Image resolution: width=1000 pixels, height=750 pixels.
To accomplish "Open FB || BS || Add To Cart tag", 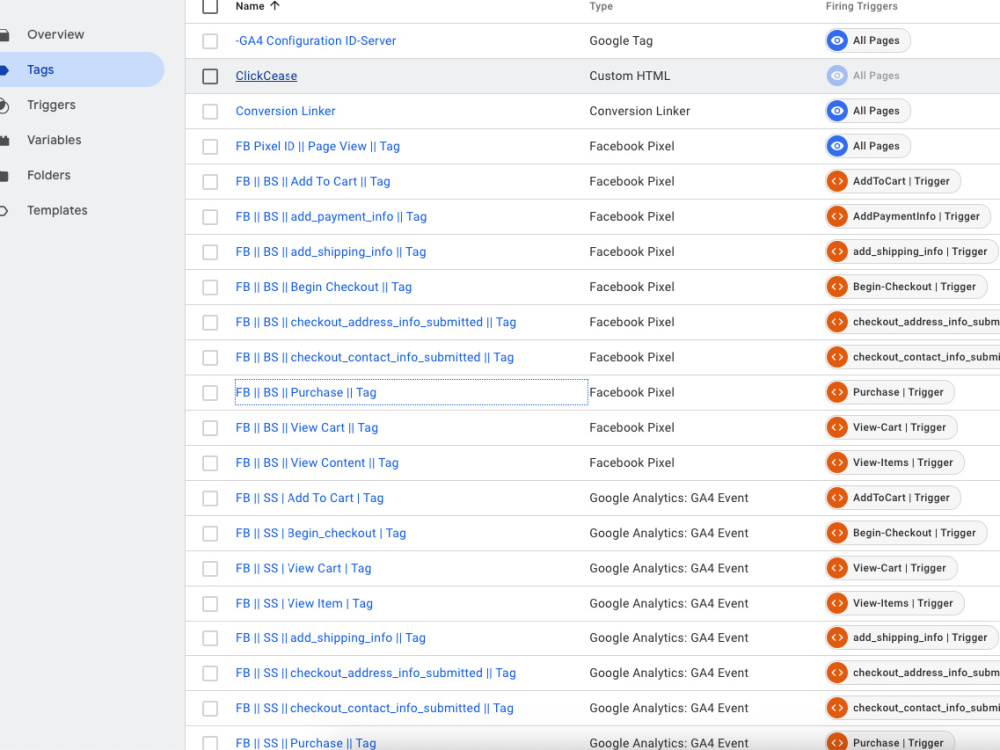I will [x=312, y=181].
